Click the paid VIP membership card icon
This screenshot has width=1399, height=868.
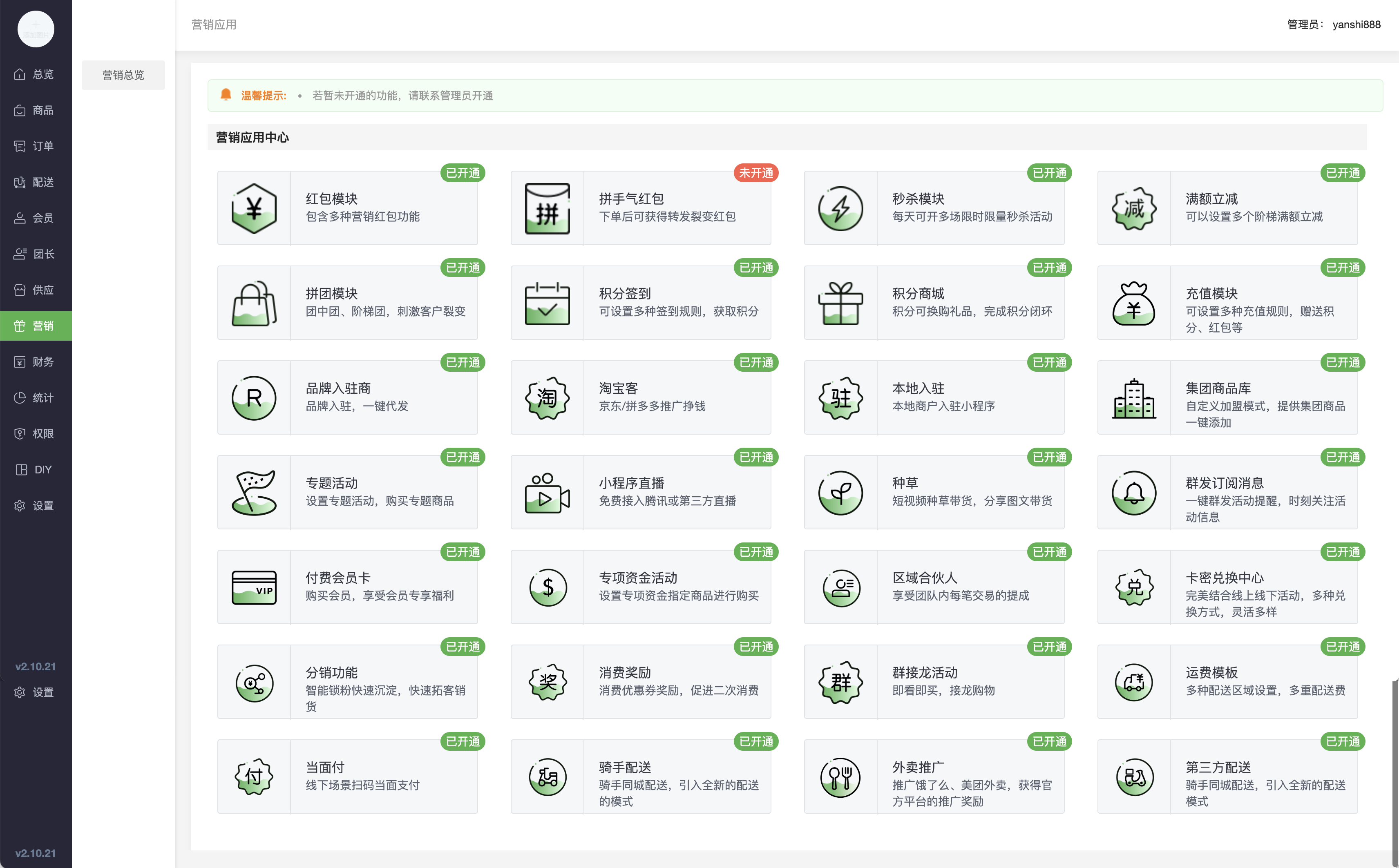point(254,587)
